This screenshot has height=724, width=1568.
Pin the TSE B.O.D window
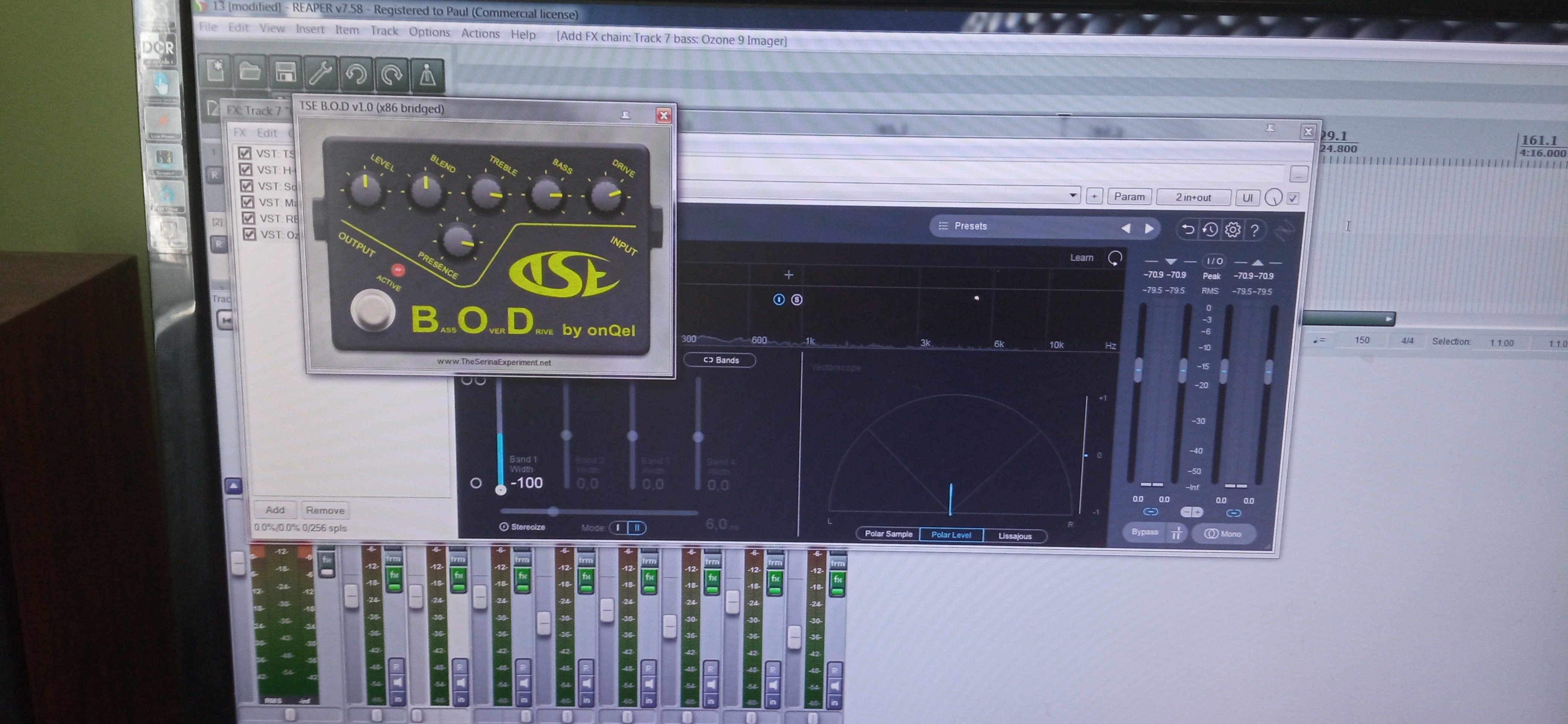(625, 115)
